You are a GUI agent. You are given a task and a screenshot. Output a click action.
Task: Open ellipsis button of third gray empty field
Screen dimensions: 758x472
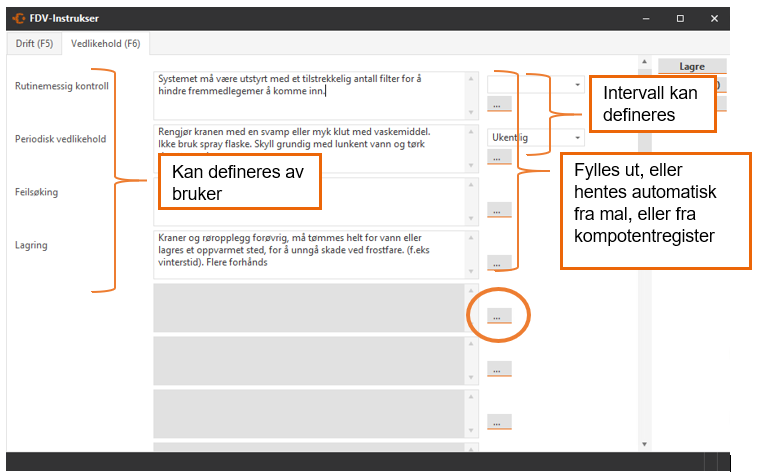pos(500,422)
